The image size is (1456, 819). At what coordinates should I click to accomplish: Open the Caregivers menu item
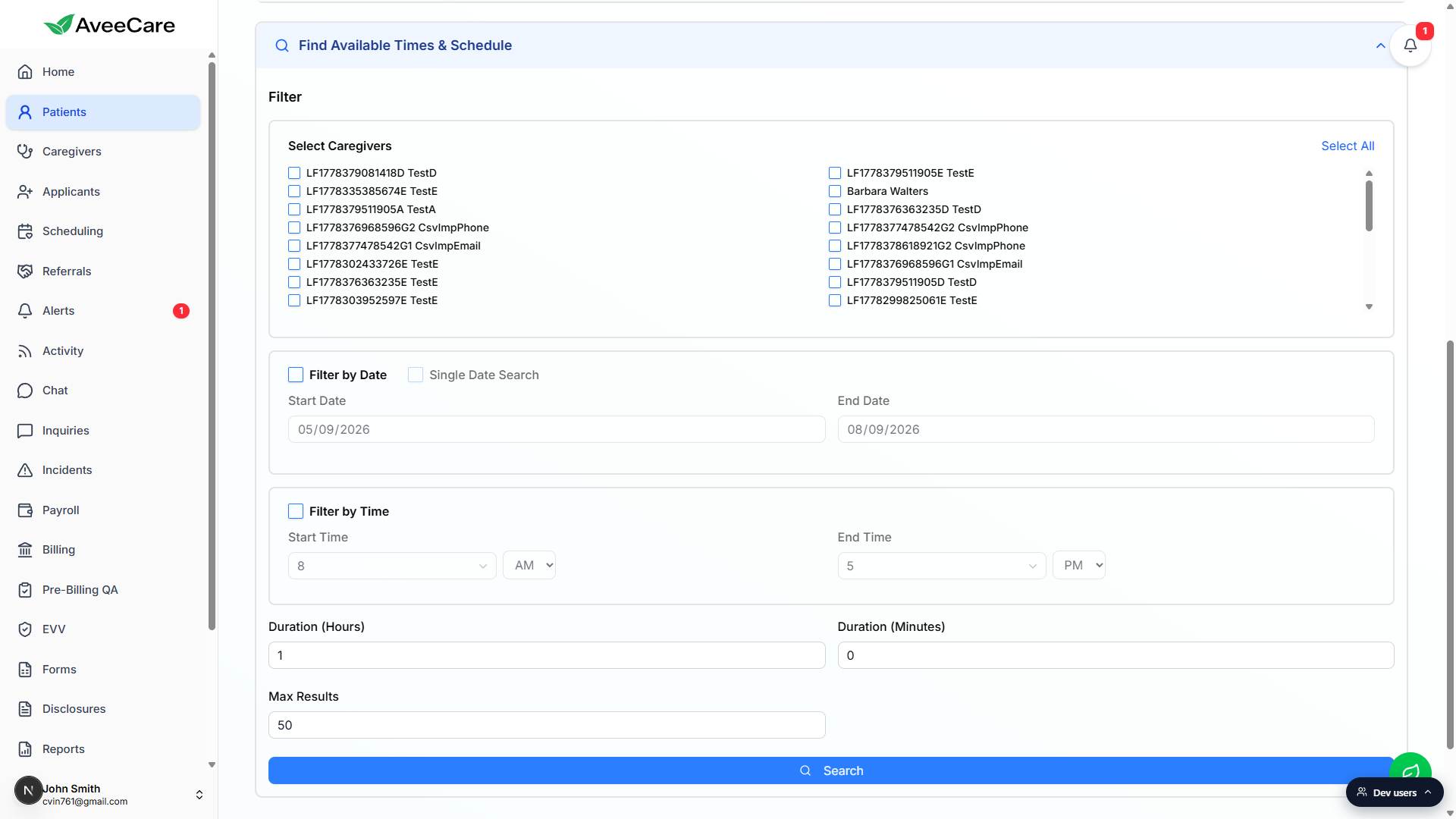click(103, 152)
